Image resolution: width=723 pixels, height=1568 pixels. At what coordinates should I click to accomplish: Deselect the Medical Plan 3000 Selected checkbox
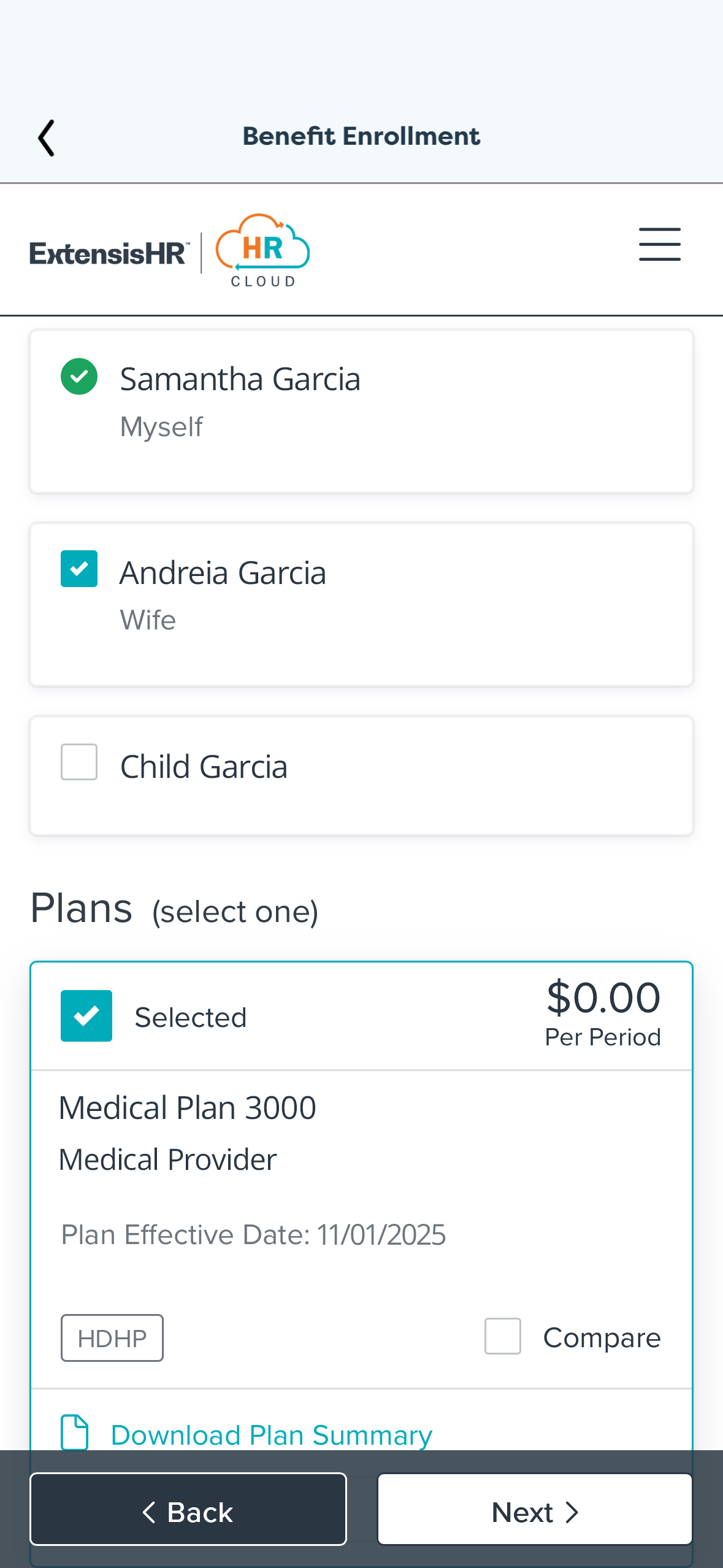click(86, 1016)
